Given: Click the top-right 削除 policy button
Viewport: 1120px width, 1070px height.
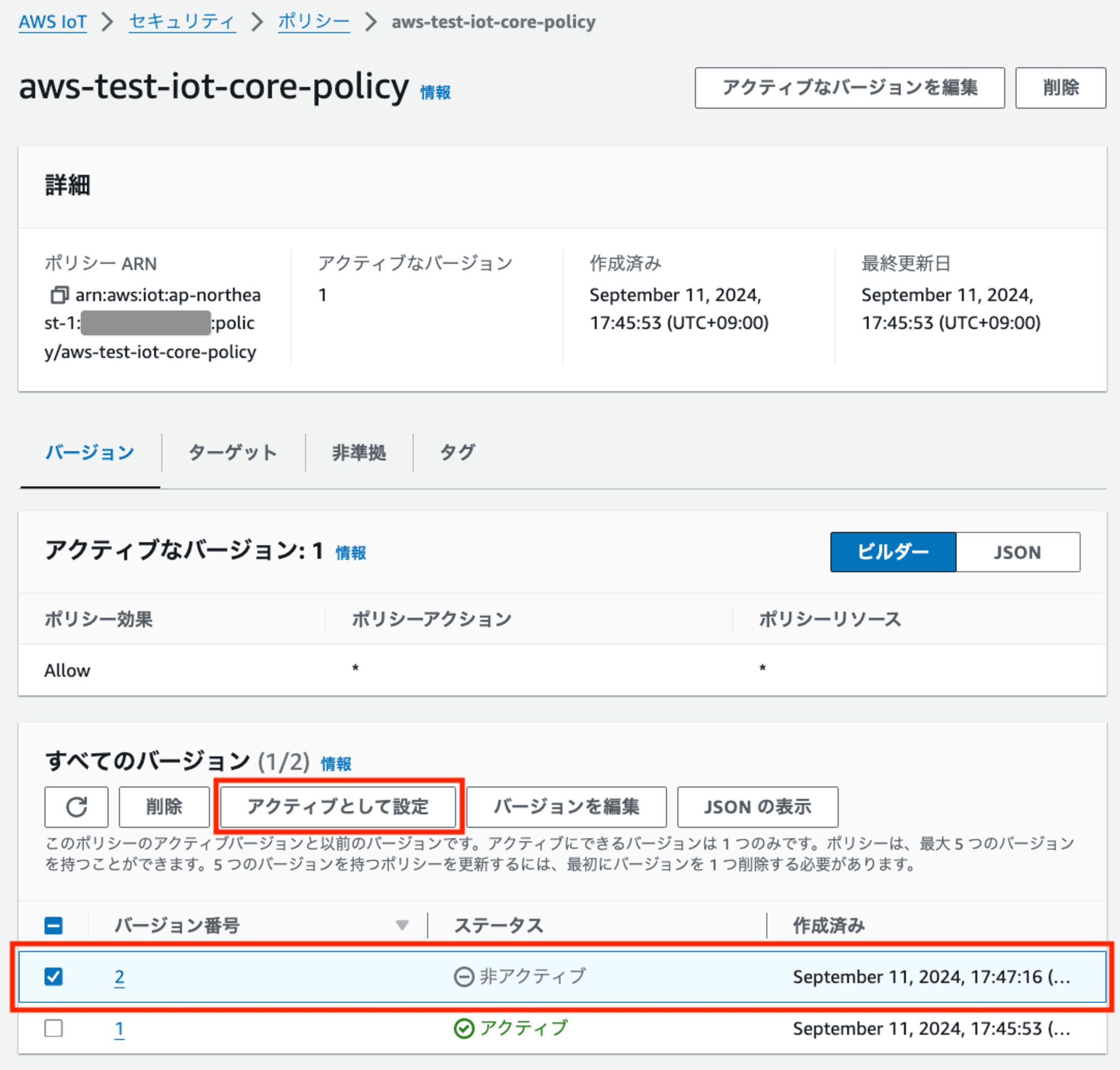Looking at the screenshot, I should [1061, 88].
